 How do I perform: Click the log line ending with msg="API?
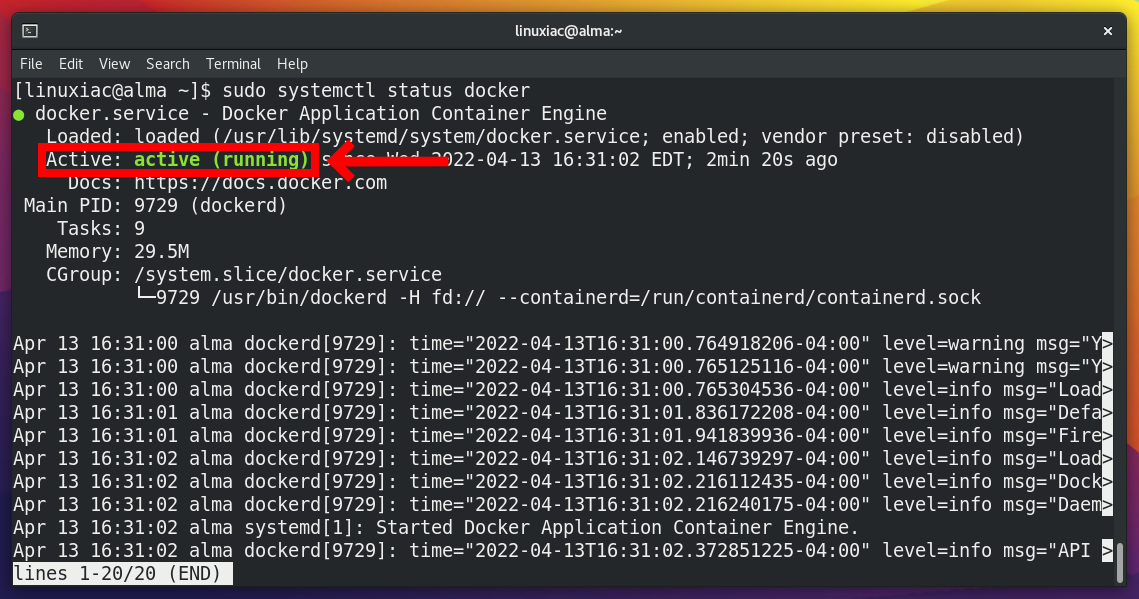coord(563,550)
